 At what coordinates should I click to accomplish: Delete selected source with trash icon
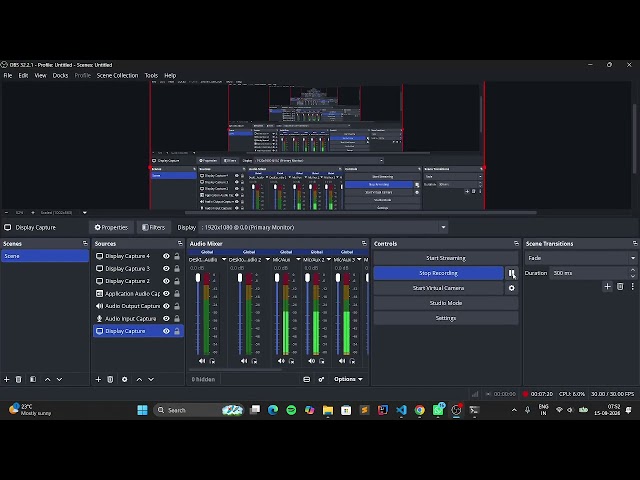pos(110,379)
